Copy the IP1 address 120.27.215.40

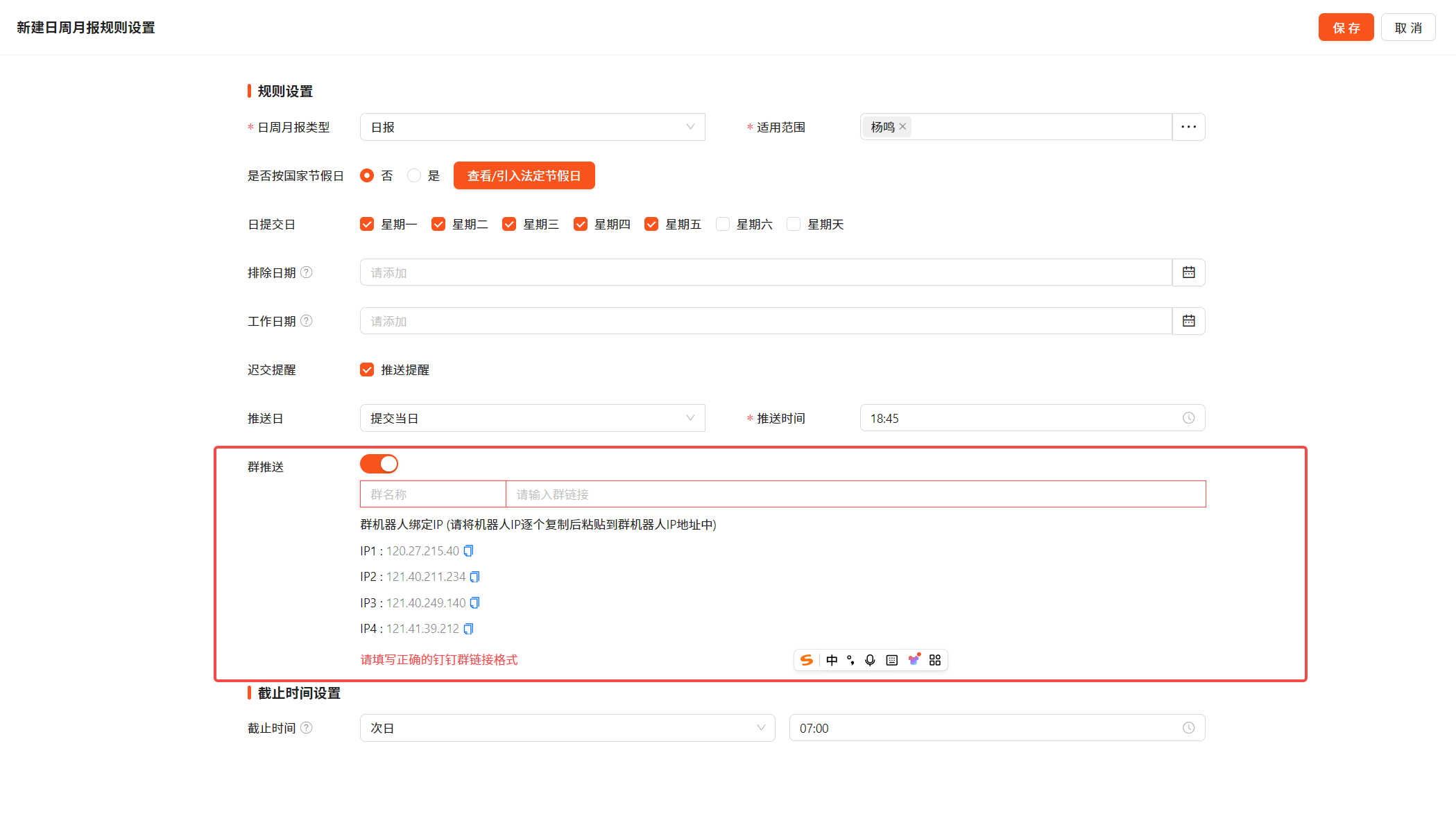(468, 551)
